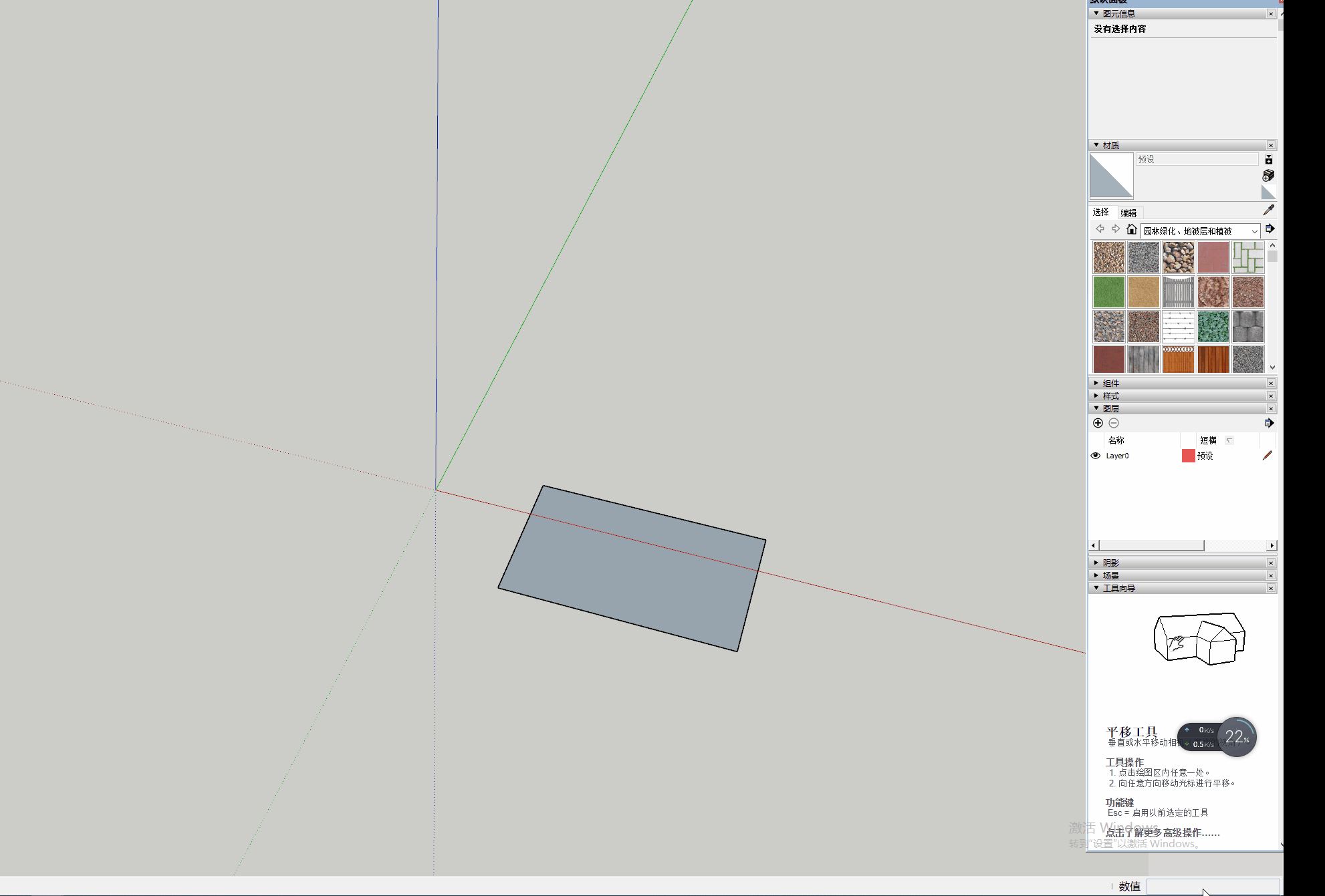Open the layers panel details arrow menu
The image size is (1325, 896).
tap(1268, 422)
